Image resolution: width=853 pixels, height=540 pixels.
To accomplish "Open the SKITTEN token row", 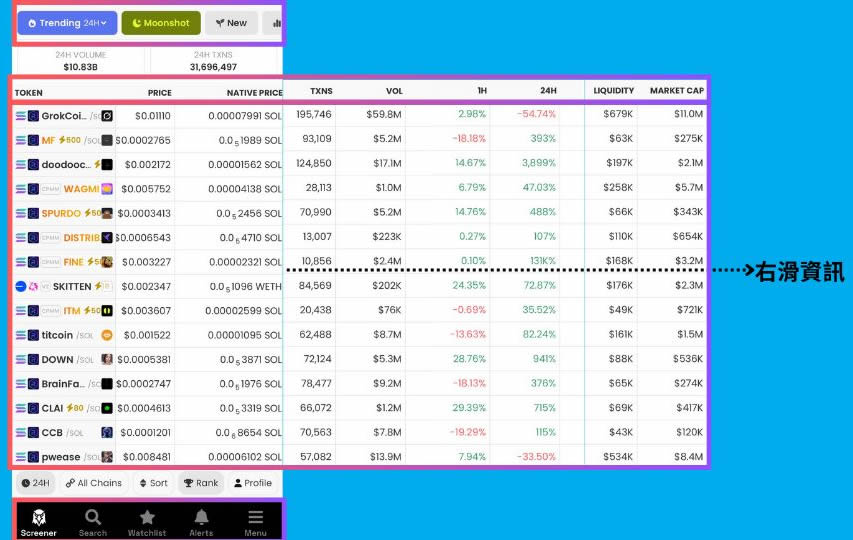I will [70, 286].
